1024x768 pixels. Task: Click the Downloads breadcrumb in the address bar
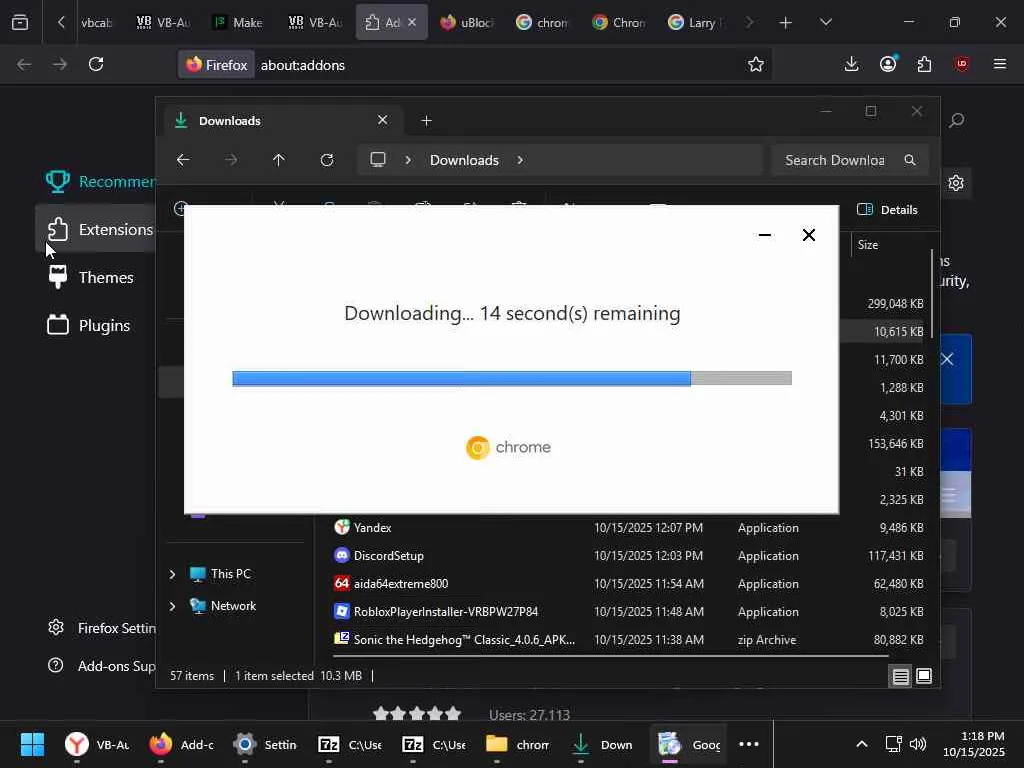click(464, 160)
